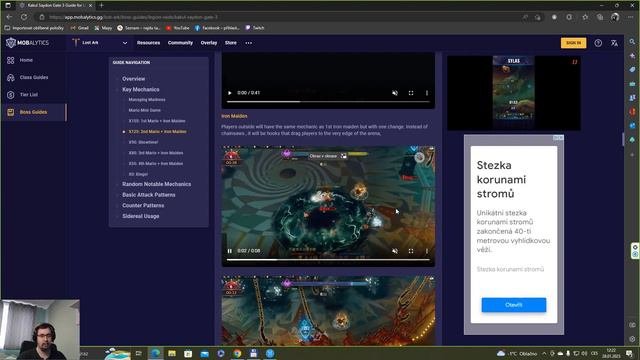Click the Mobalytics logo
640x360 pixels.
[27, 42]
